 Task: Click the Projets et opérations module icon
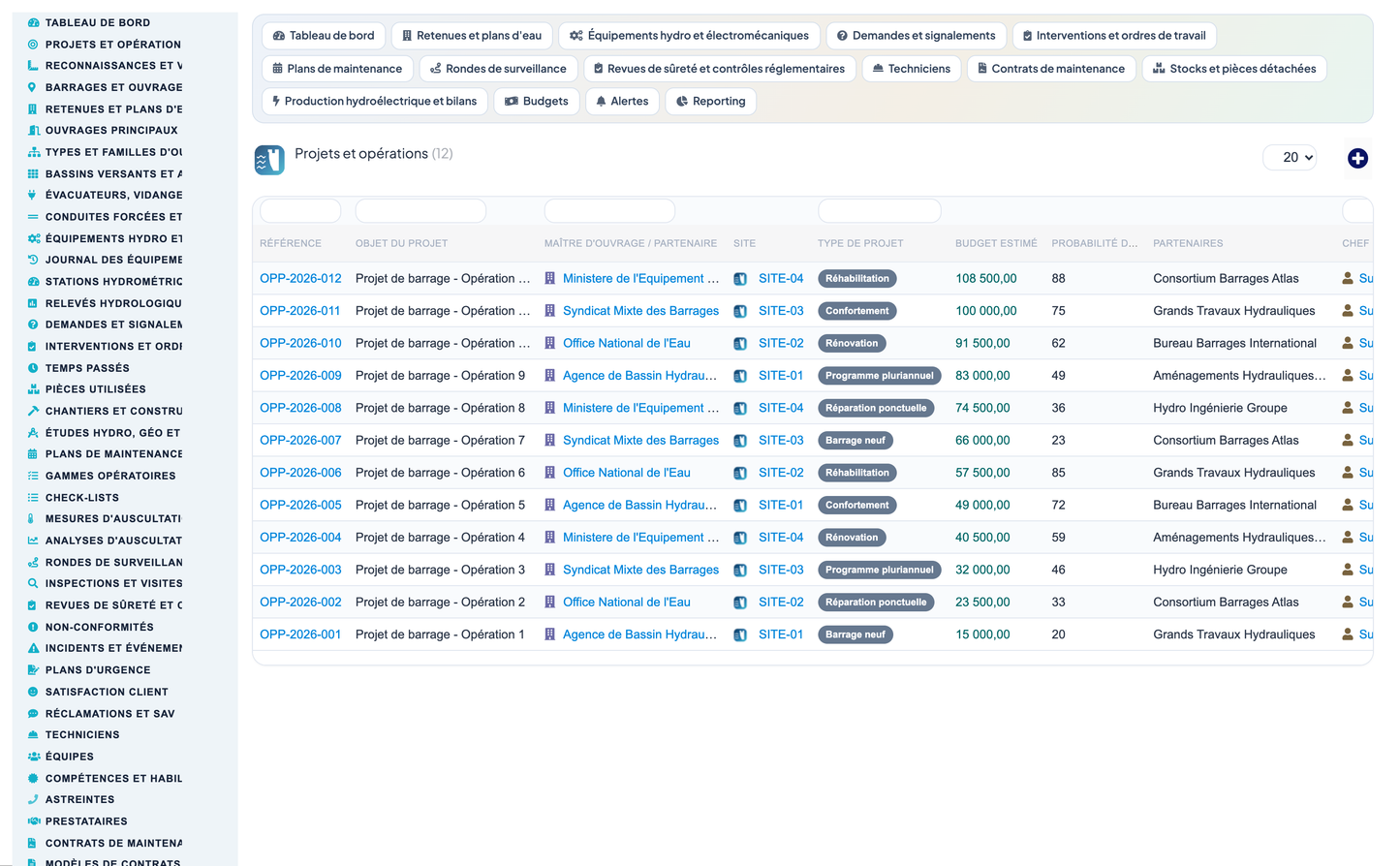(269, 160)
